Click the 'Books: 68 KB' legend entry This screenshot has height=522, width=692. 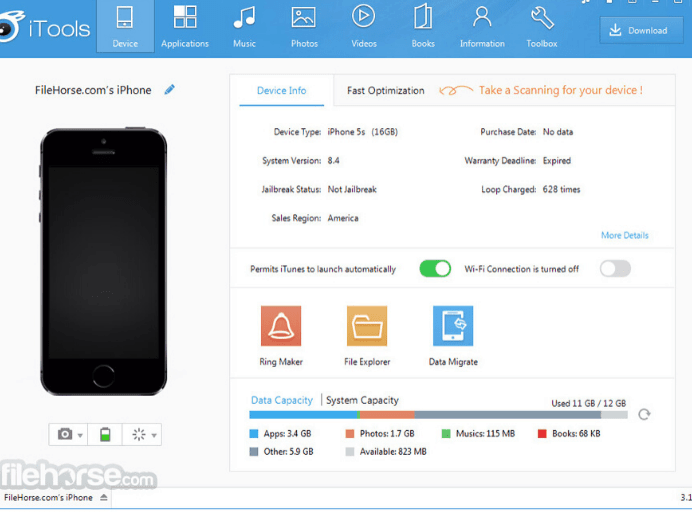pos(576,434)
